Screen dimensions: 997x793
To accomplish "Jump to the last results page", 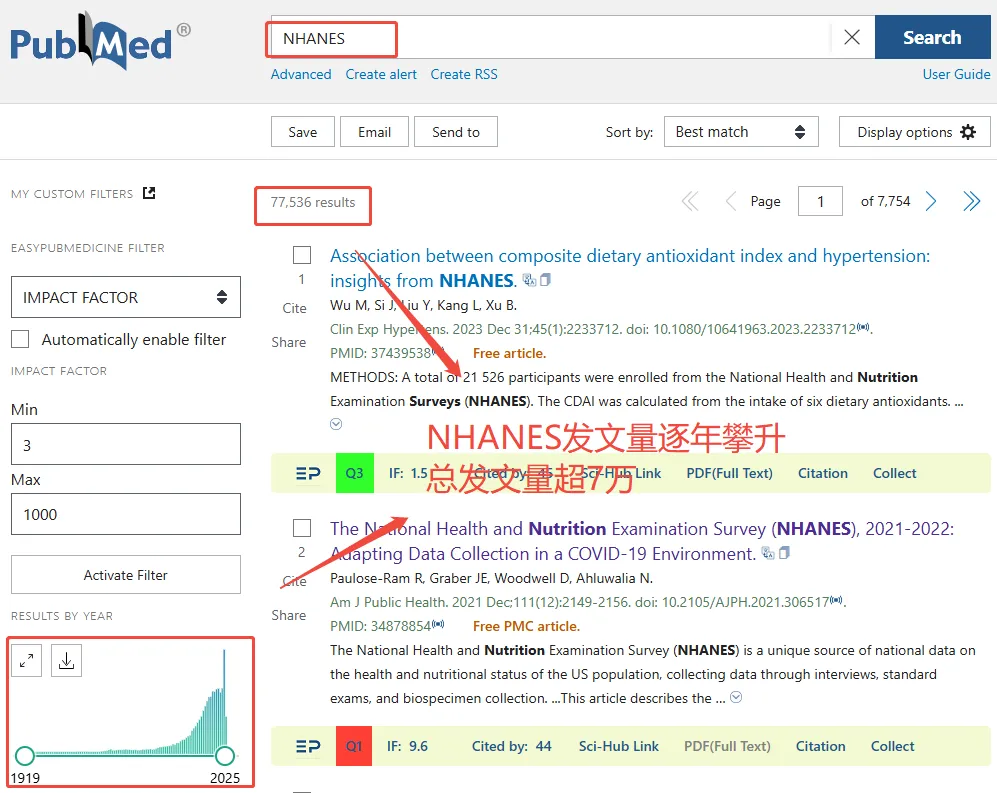I will tap(972, 202).
